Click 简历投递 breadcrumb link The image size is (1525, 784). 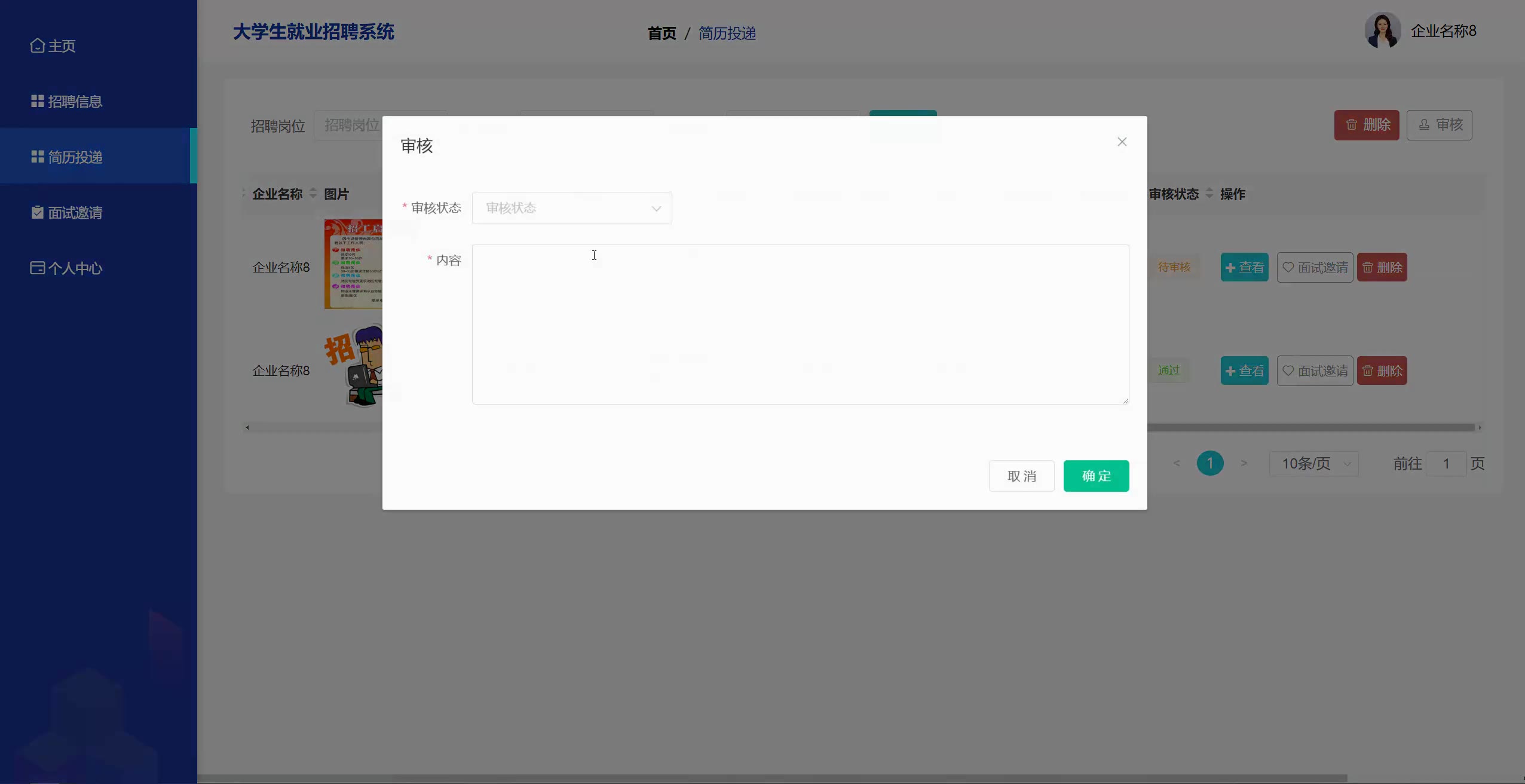click(727, 33)
